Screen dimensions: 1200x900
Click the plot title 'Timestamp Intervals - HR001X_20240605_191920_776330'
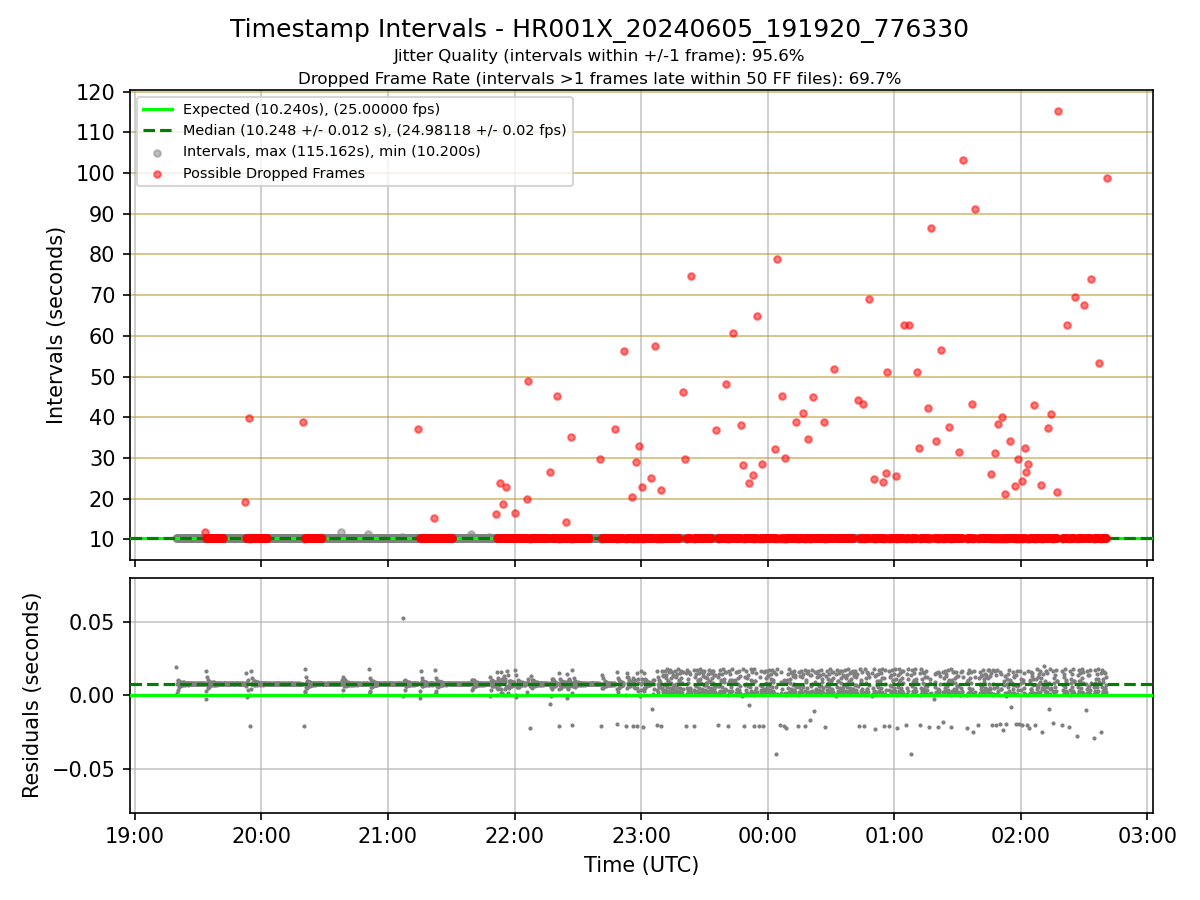pyautogui.click(x=599, y=29)
